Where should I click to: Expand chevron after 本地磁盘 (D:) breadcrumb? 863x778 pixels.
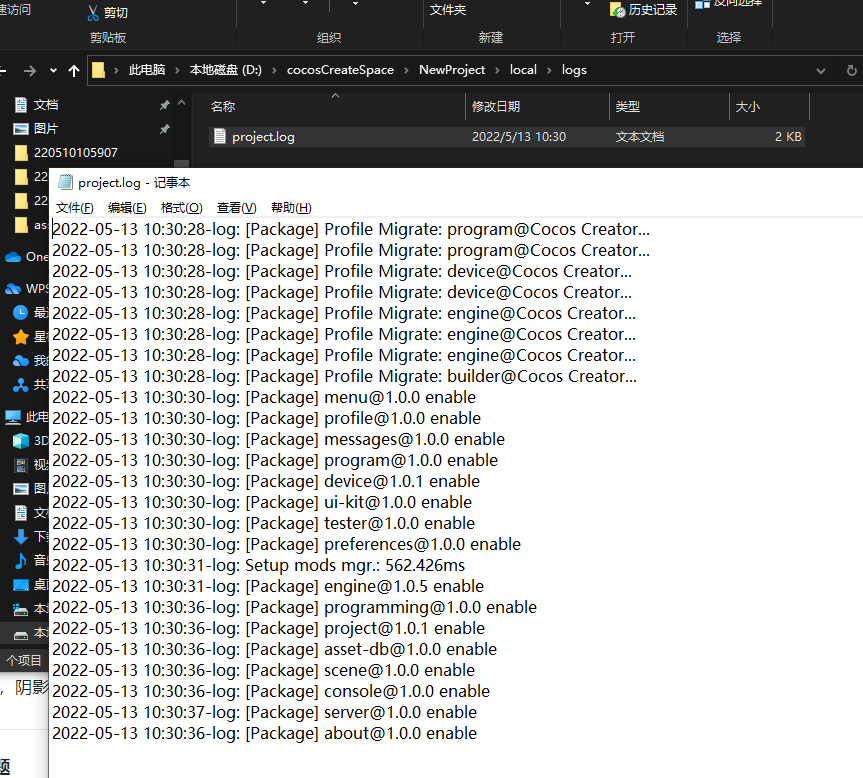274,70
